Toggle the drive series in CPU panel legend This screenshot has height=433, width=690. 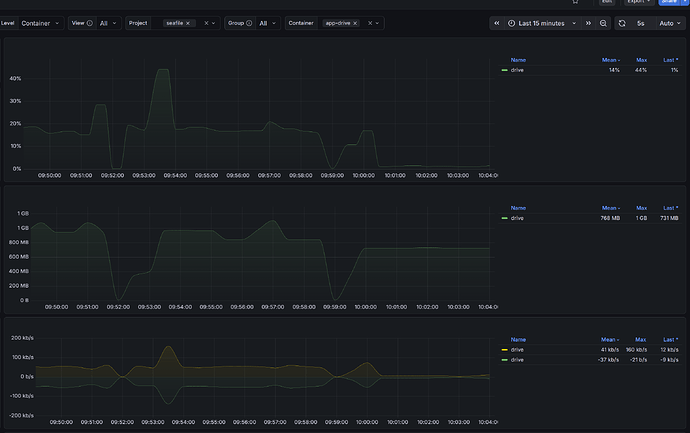click(516, 70)
